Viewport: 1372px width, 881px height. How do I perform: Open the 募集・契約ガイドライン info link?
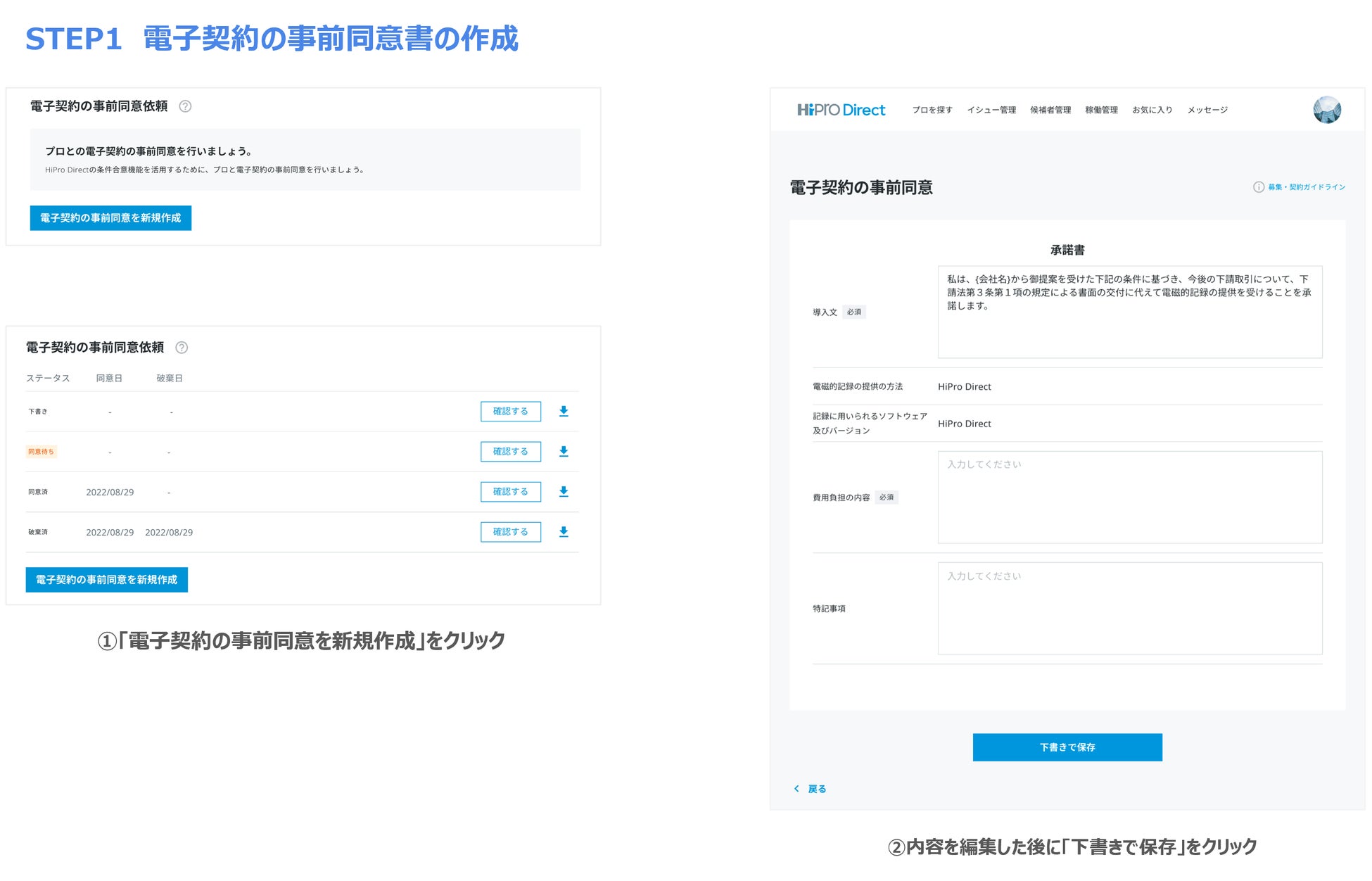point(1306,187)
